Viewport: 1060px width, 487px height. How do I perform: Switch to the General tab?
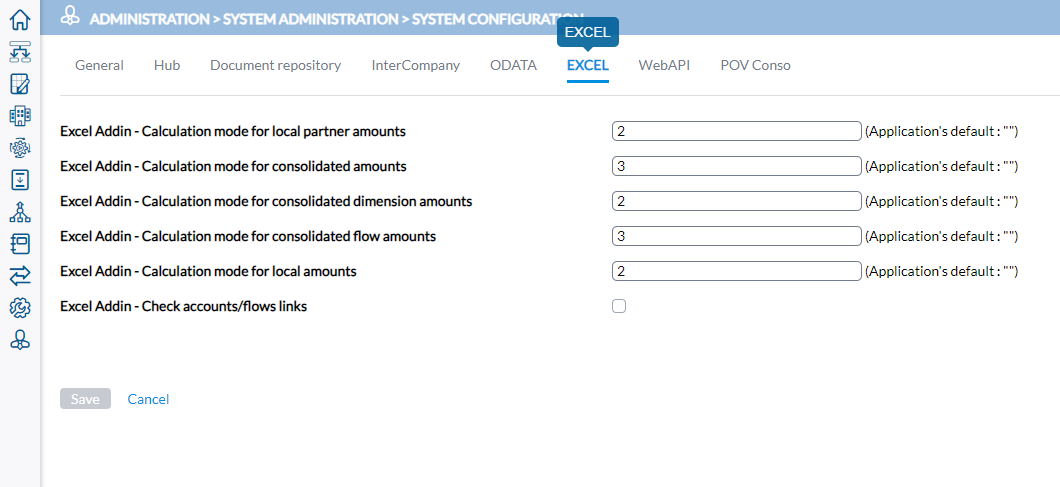tap(99, 66)
